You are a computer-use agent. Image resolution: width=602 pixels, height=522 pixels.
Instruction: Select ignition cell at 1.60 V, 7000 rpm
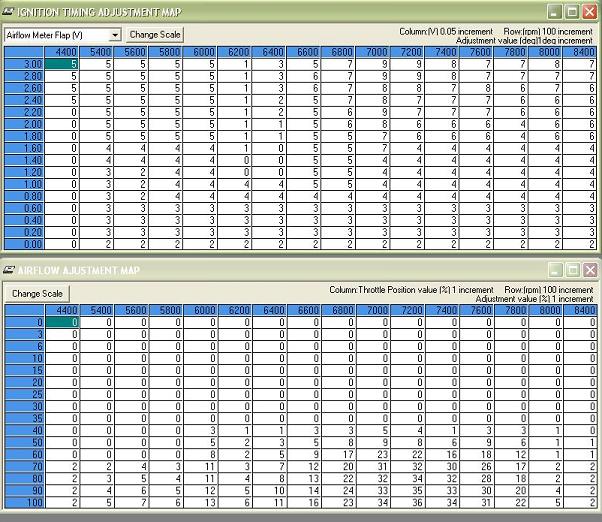coord(372,148)
